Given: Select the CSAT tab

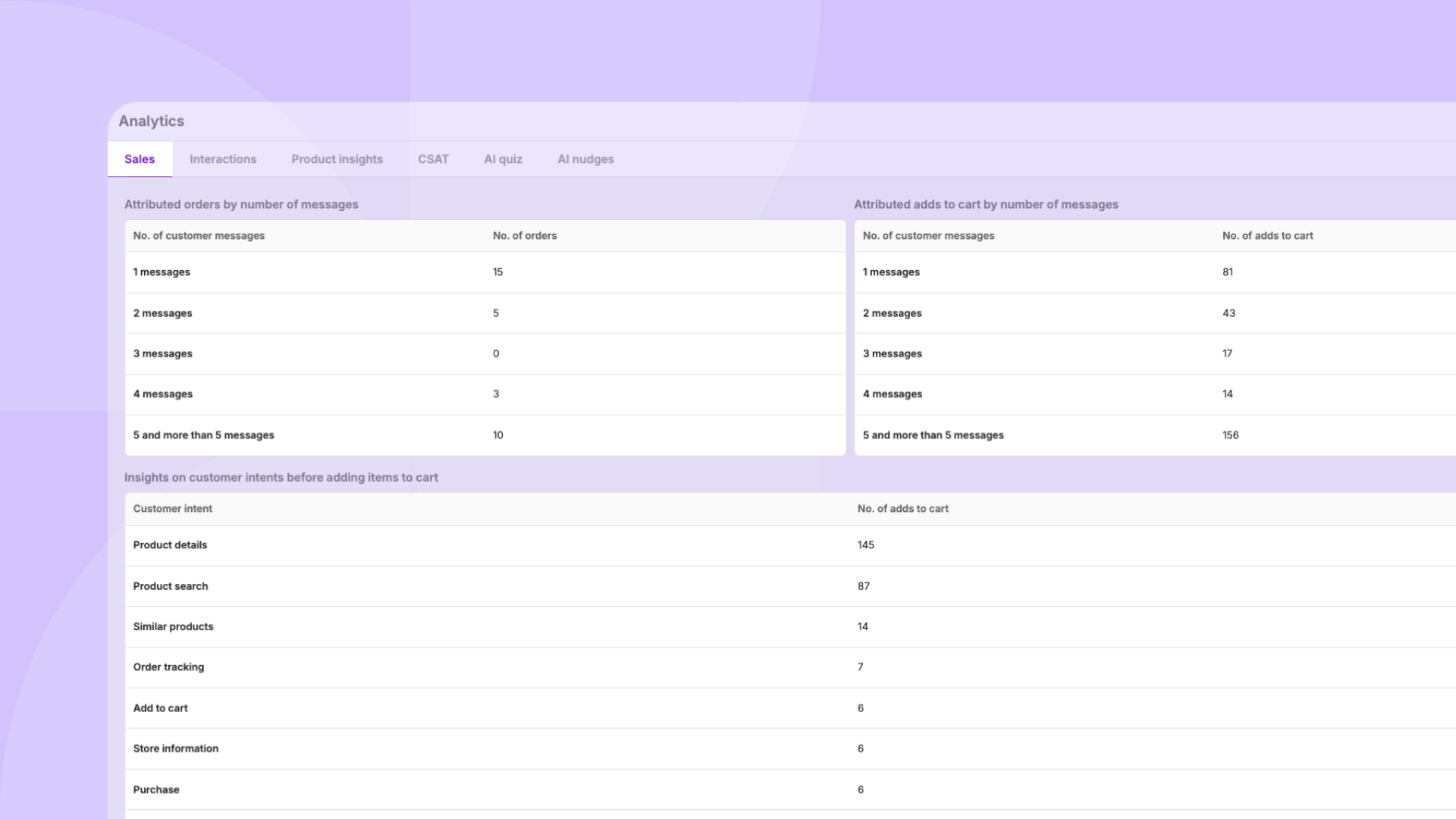Looking at the screenshot, I should tap(433, 159).
